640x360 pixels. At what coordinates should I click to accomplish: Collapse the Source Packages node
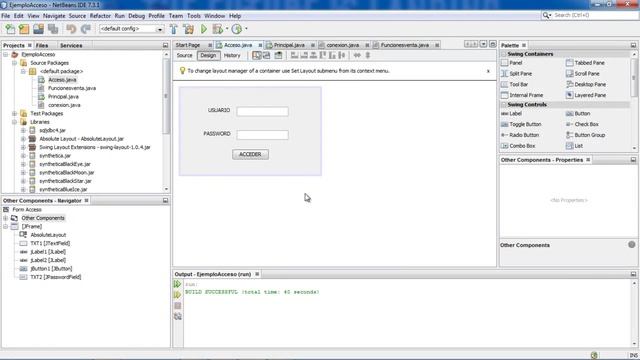[14, 63]
